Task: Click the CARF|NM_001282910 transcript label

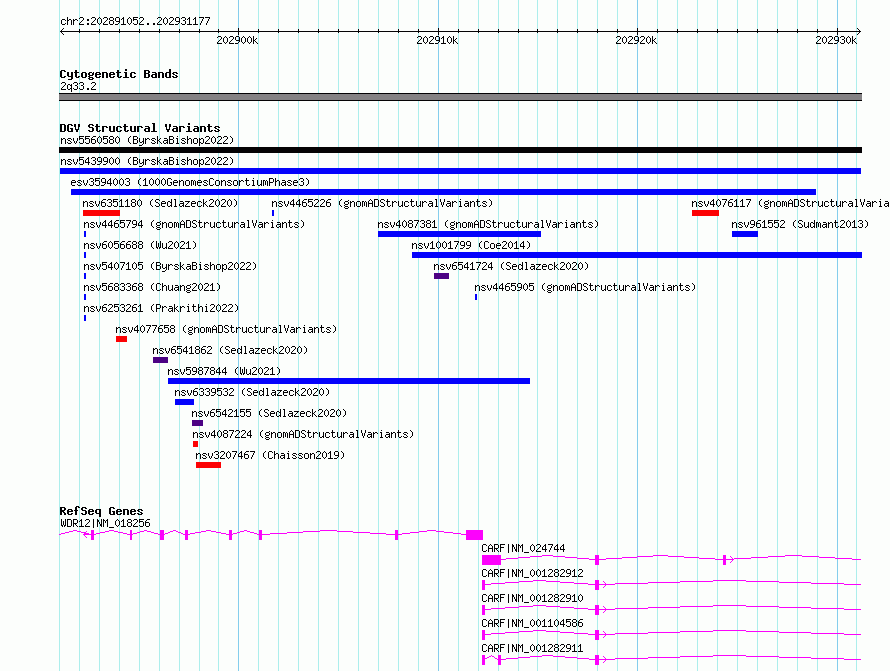Action: pos(532,598)
